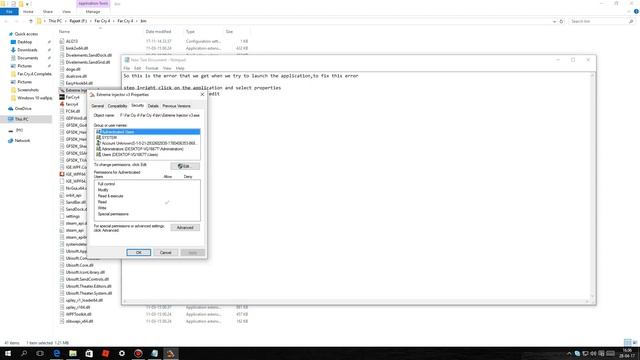Select OneDrive in navigation pane

coord(23,109)
